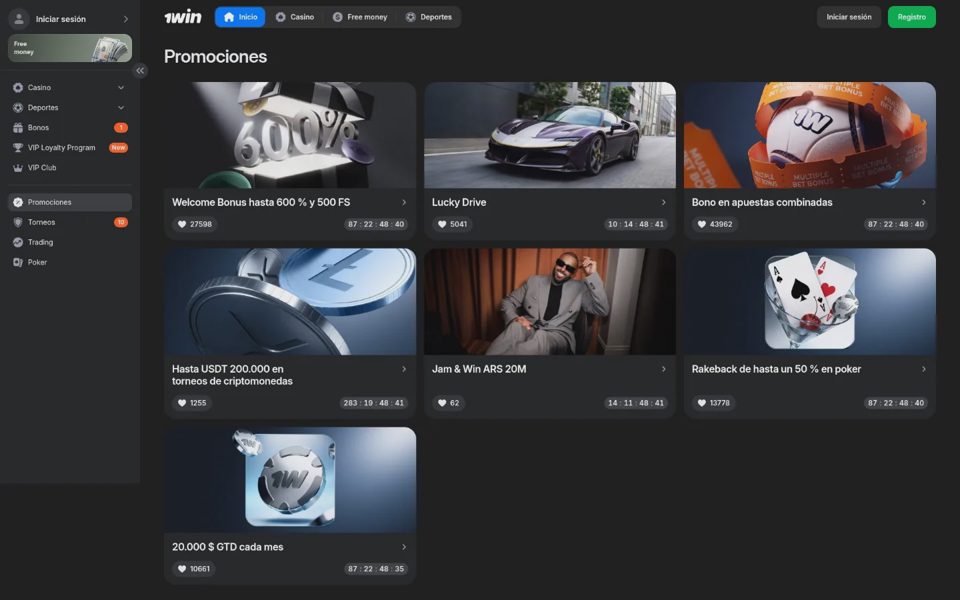
Task: Click the Poker cards icon
Action: click(x=18, y=263)
